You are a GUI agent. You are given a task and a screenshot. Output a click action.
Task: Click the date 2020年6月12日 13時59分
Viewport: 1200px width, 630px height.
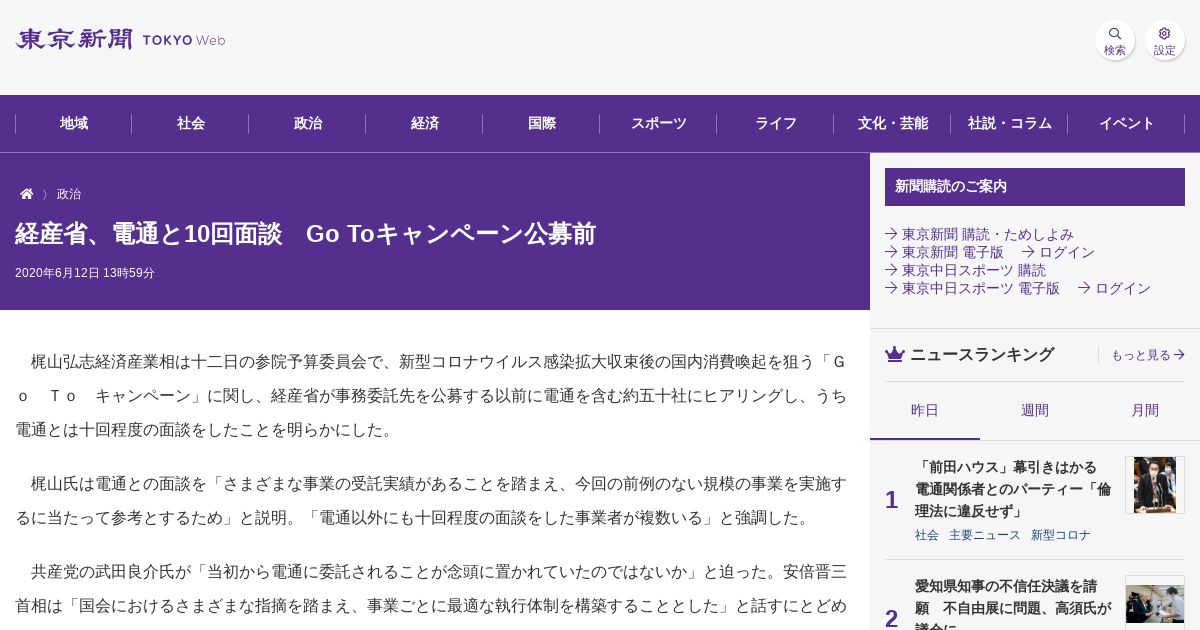(85, 273)
